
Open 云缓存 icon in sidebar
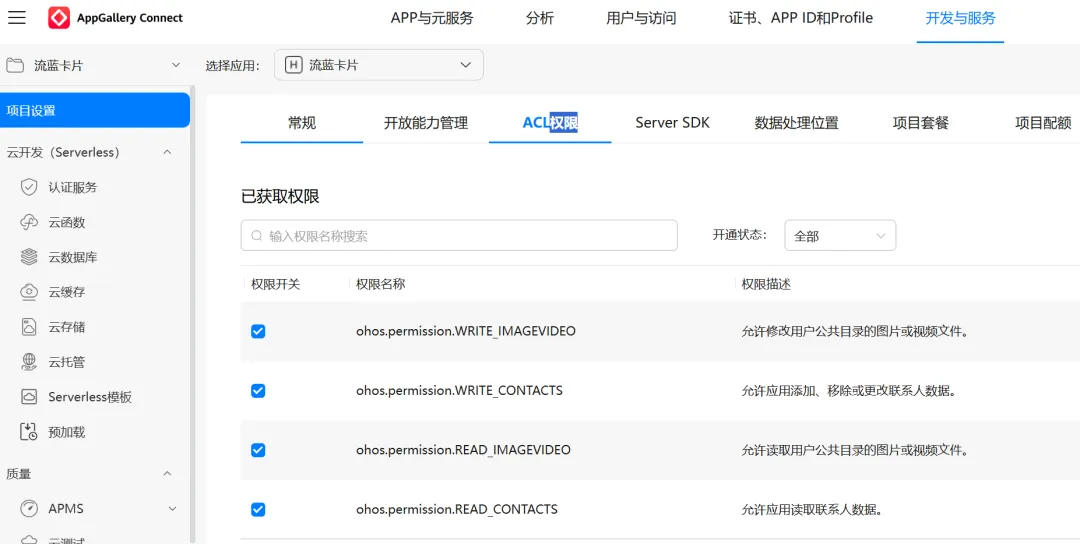pyautogui.click(x=29, y=292)
